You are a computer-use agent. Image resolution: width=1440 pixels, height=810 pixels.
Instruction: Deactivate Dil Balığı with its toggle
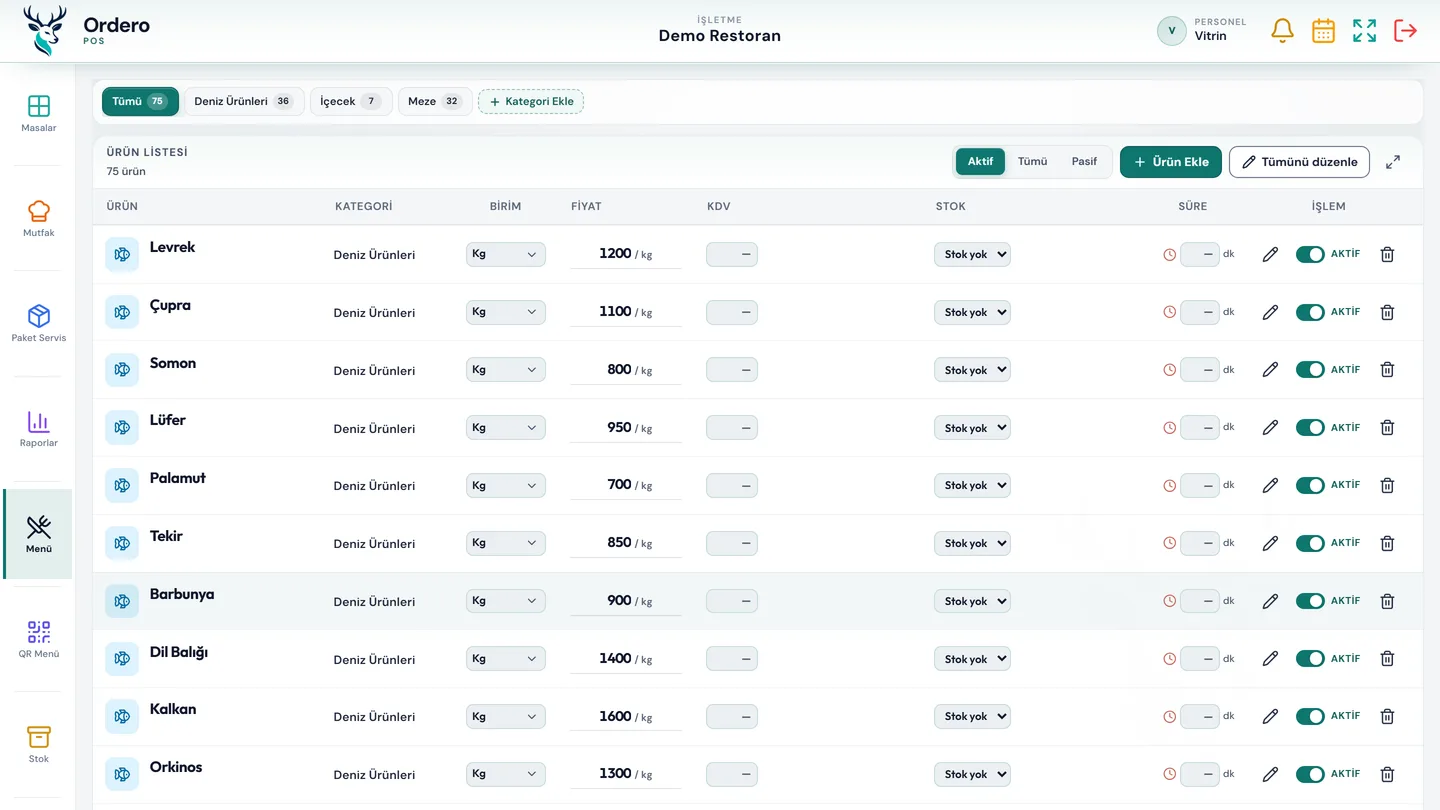point(1310,659)
